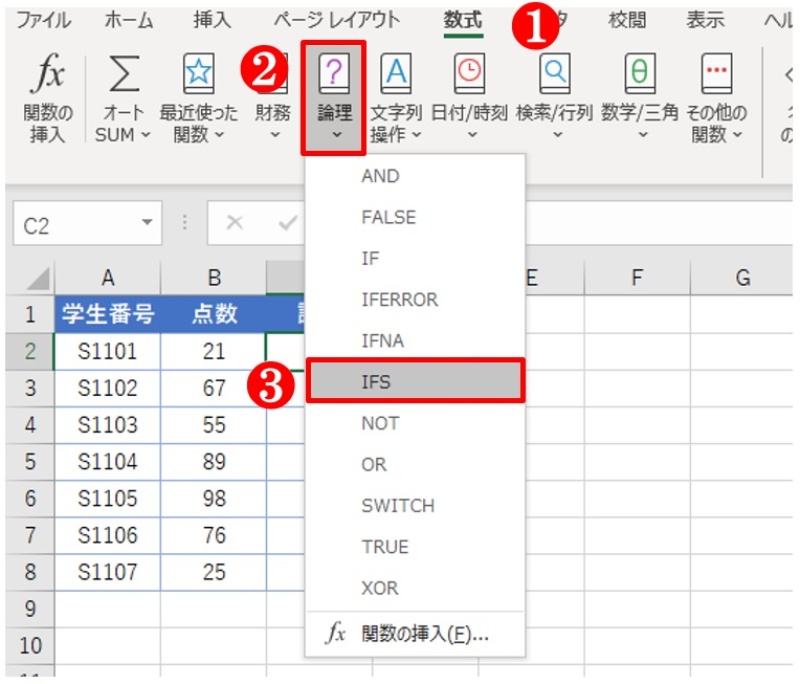Select IFS from the logical functions list

pyautogui.click(x=414, y=382)
